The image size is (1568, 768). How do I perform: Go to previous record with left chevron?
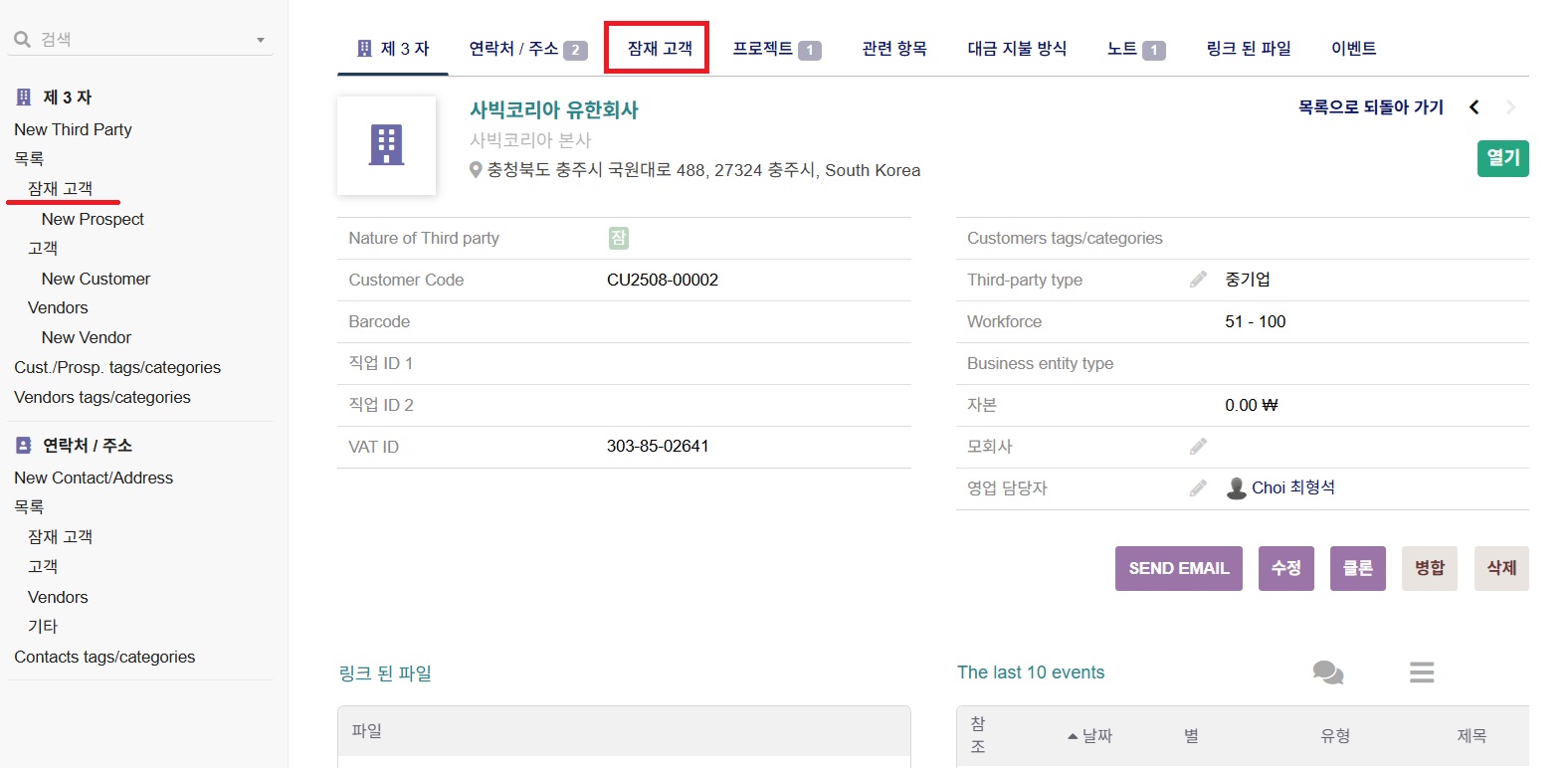click(x=1474, y=107)
